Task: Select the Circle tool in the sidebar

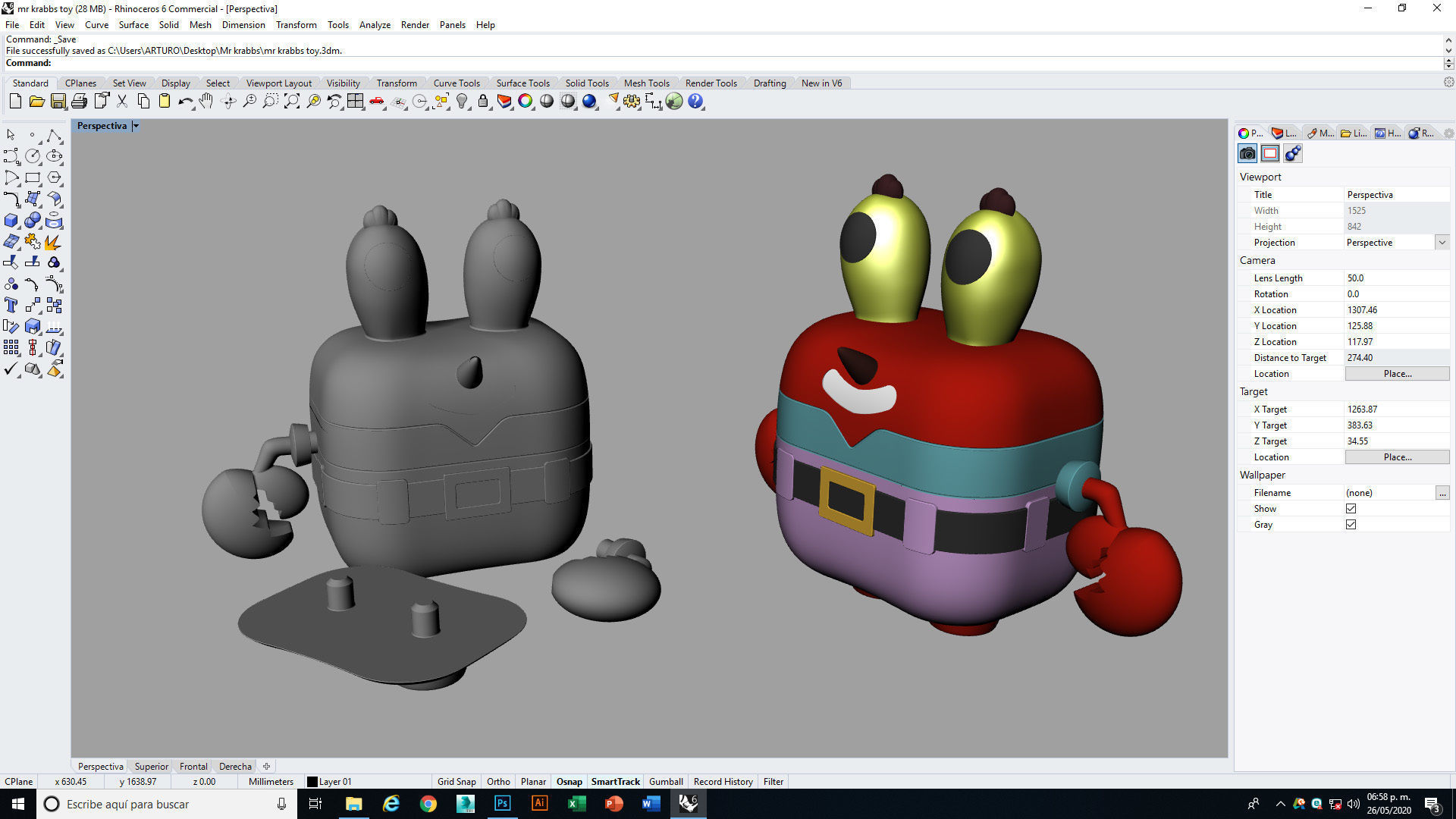Action: point(33,156)
